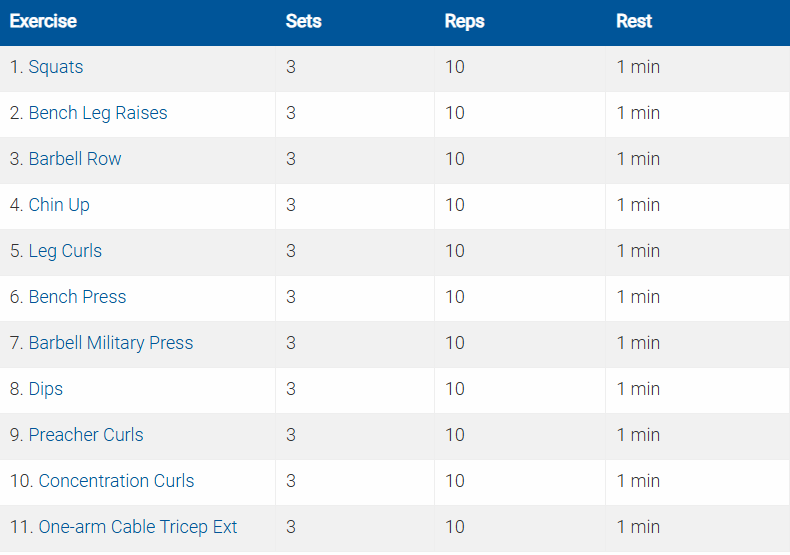Select the Sets value for Preacher Curls
This screenshot has width=790, height=555.
[x=291, y=435]
